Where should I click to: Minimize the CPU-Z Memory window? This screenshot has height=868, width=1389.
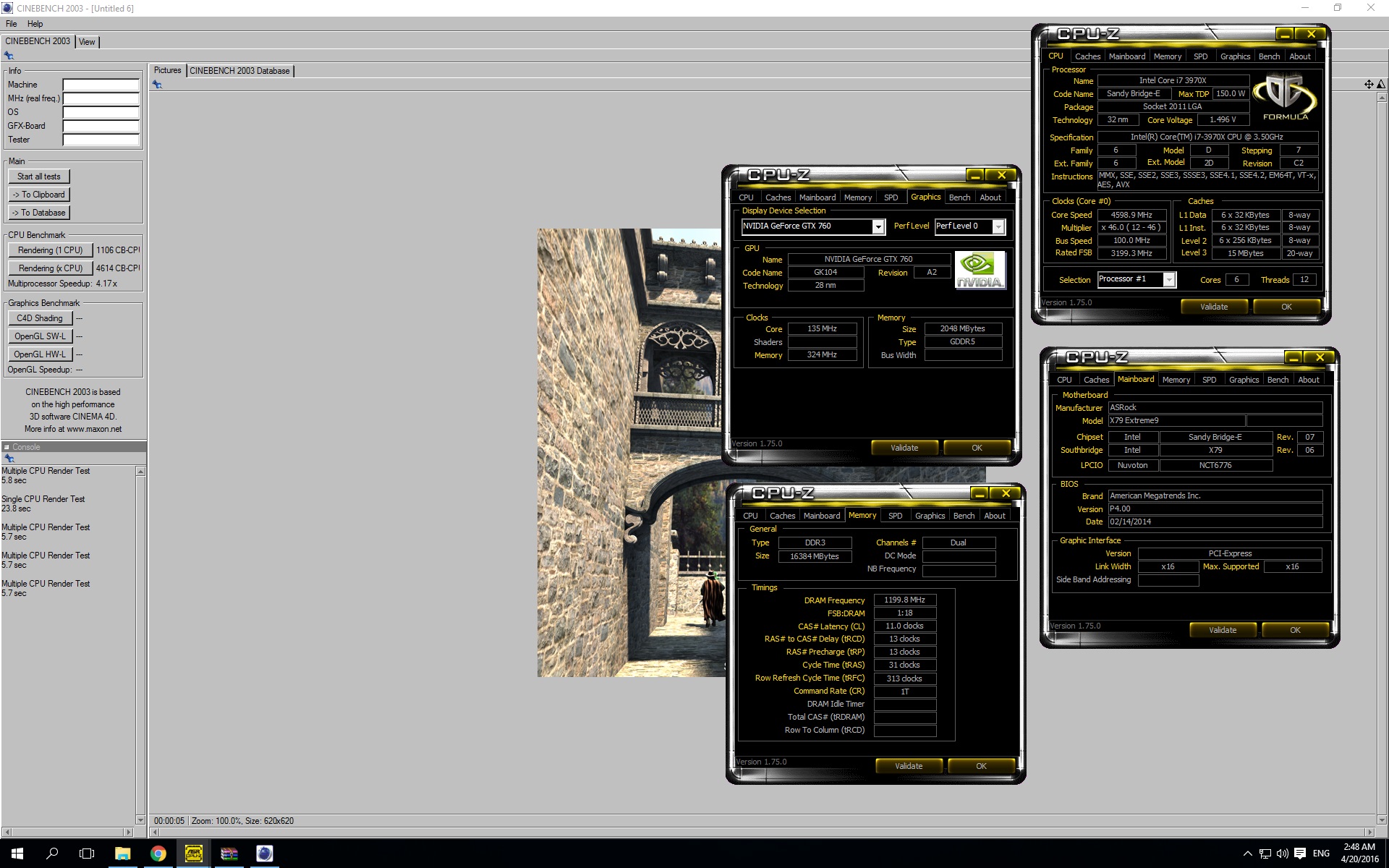980,493
